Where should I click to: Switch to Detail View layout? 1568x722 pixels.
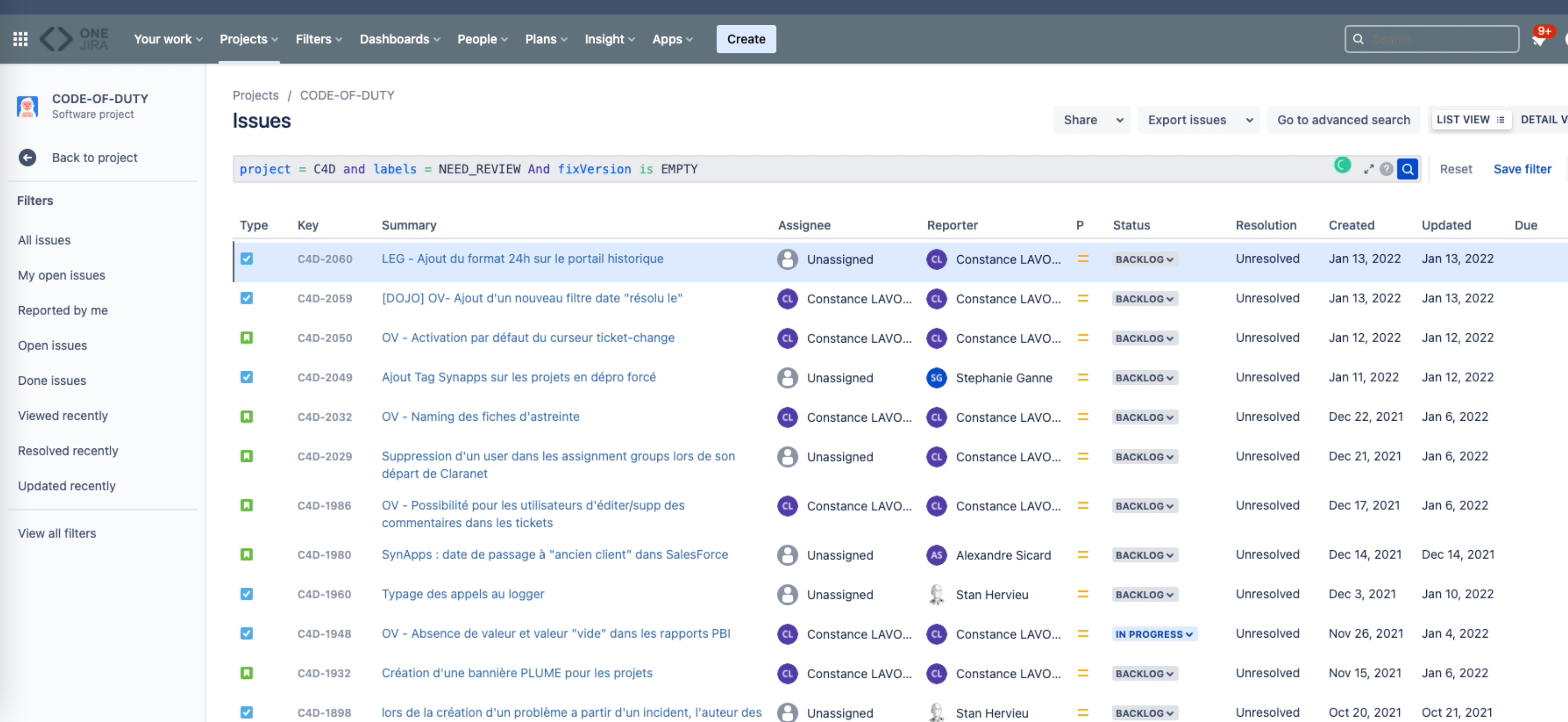[1543, 120]
